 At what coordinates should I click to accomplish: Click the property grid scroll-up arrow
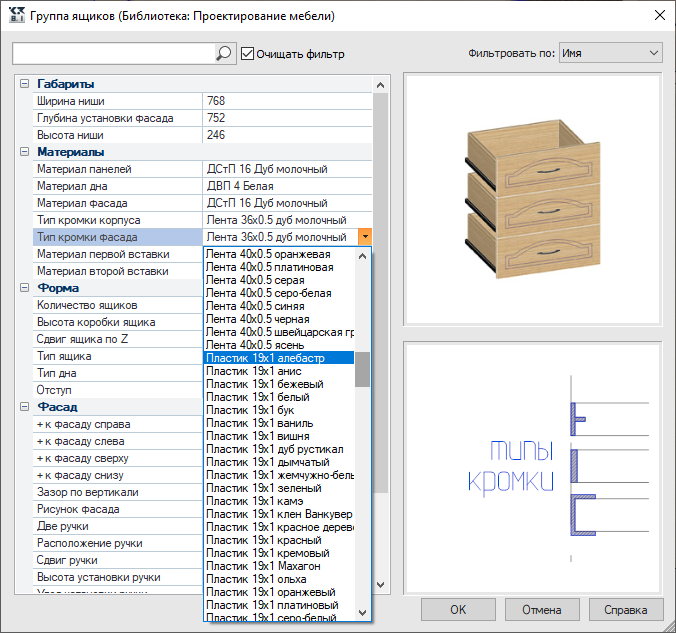point(380,85)
